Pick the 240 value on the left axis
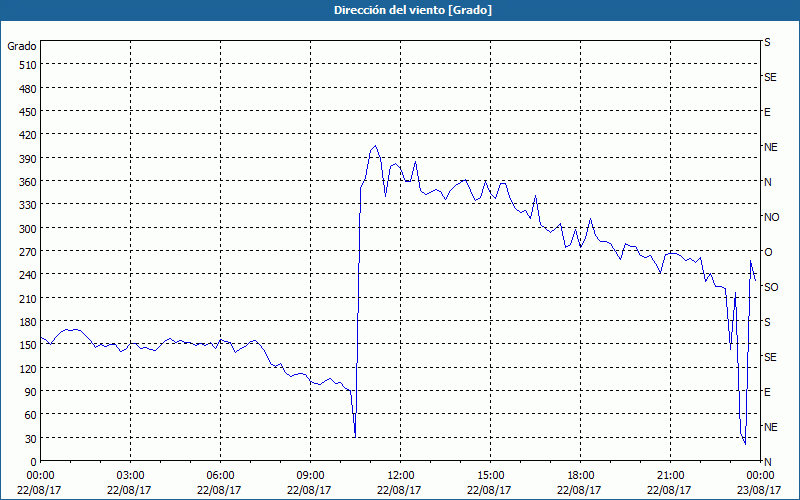This screenshot has width=800, height=500. tap(28, 276)
